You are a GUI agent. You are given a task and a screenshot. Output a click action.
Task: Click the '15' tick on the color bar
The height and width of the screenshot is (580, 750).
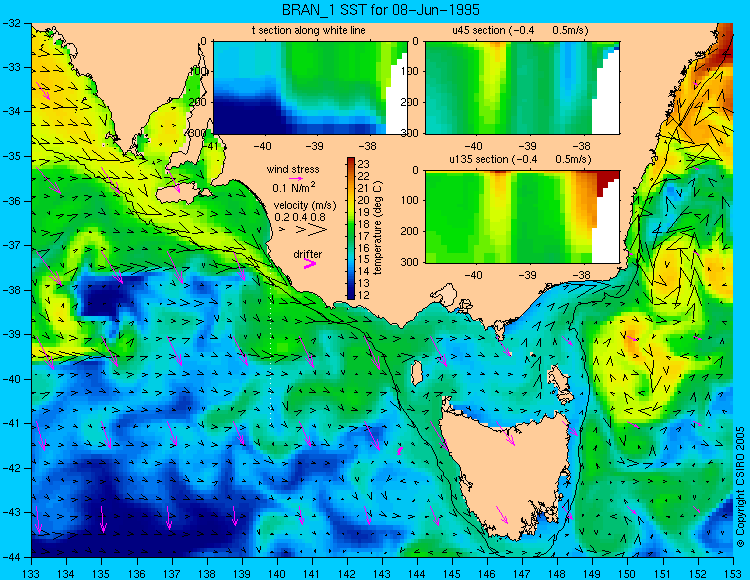pyautogui.click(x=363, y=259)
